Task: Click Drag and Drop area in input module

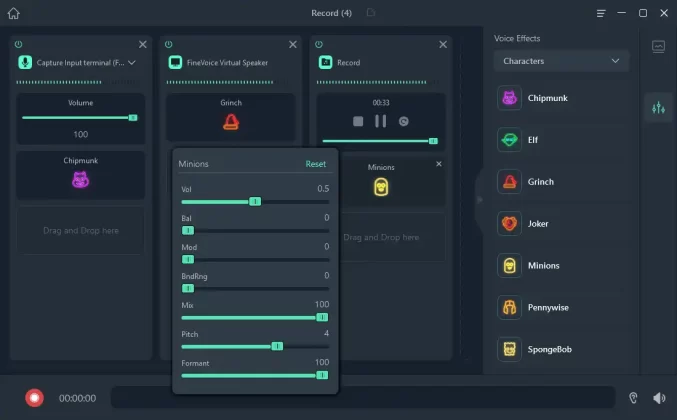Action: (81, 231)
